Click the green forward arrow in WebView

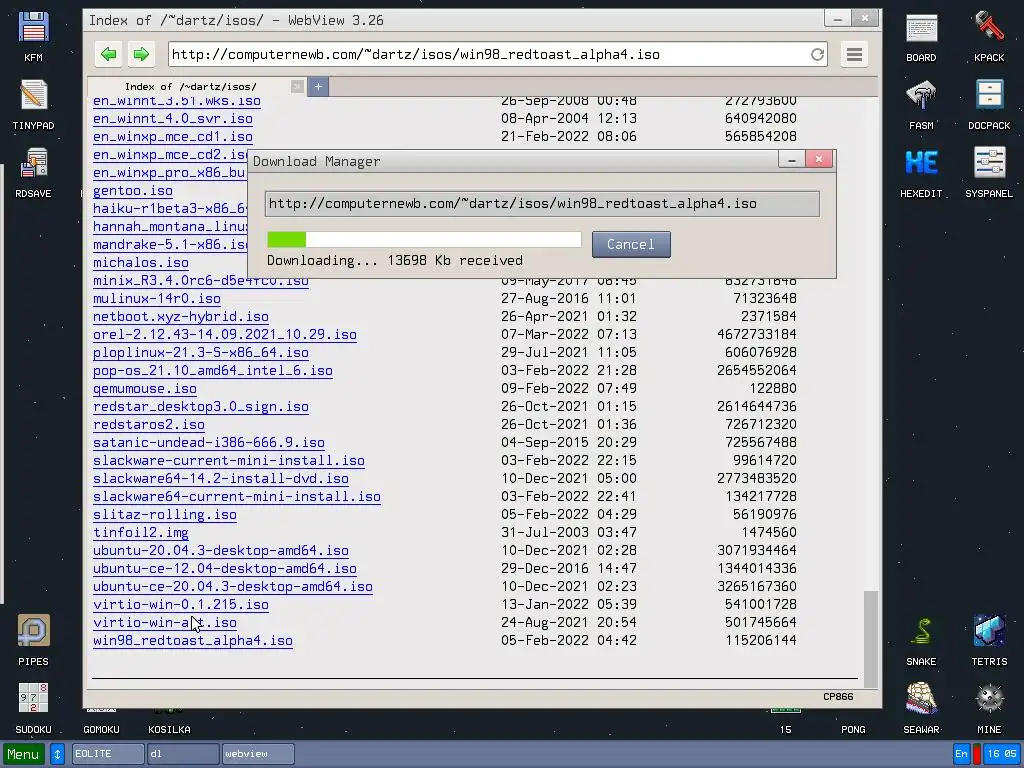[x=141, y=54]
